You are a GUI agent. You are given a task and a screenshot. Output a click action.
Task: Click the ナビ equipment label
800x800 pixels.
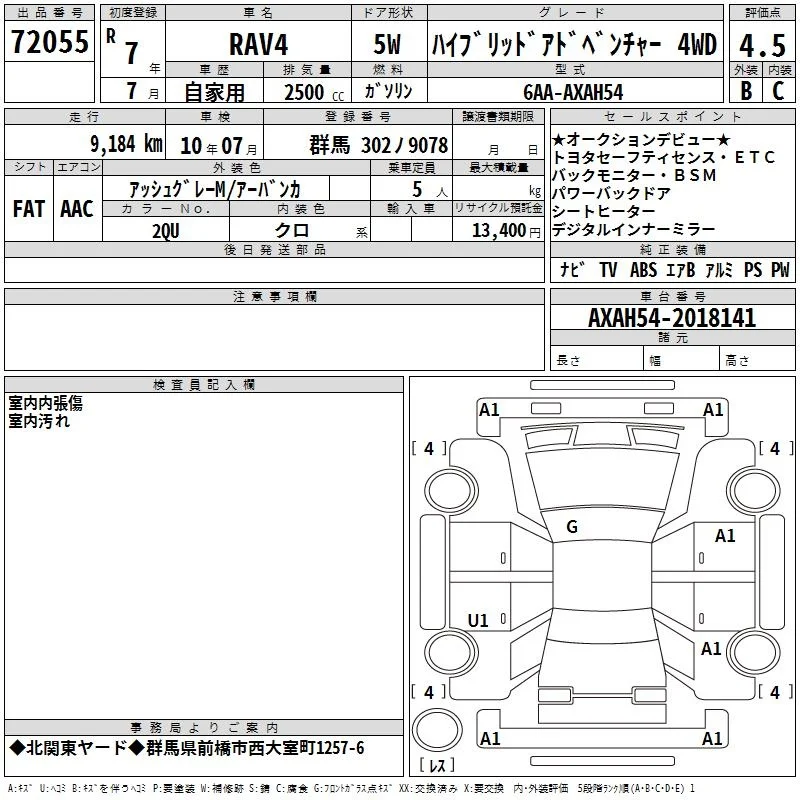(572, 269)
